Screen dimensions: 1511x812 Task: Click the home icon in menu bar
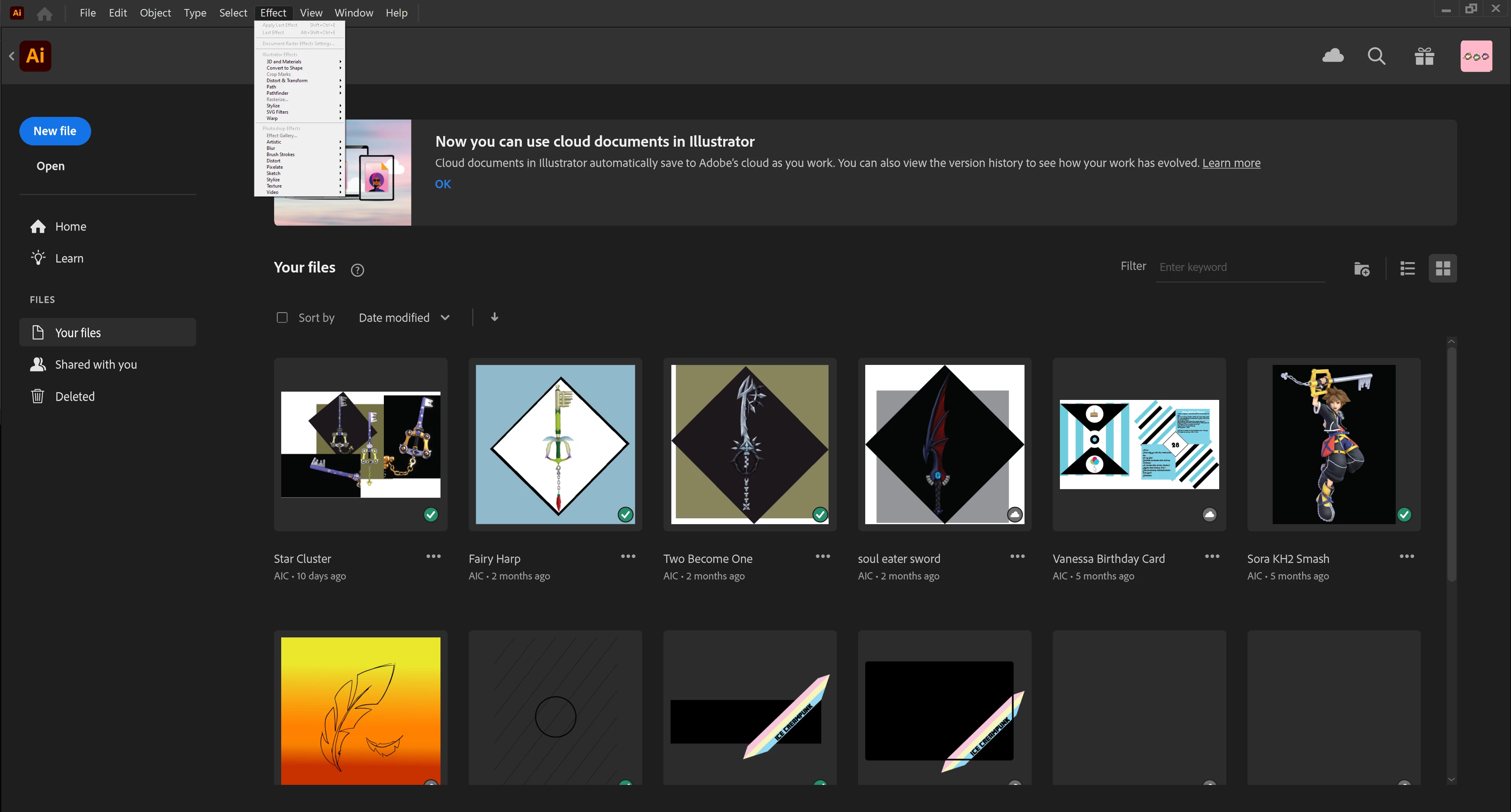pos(44,13)
